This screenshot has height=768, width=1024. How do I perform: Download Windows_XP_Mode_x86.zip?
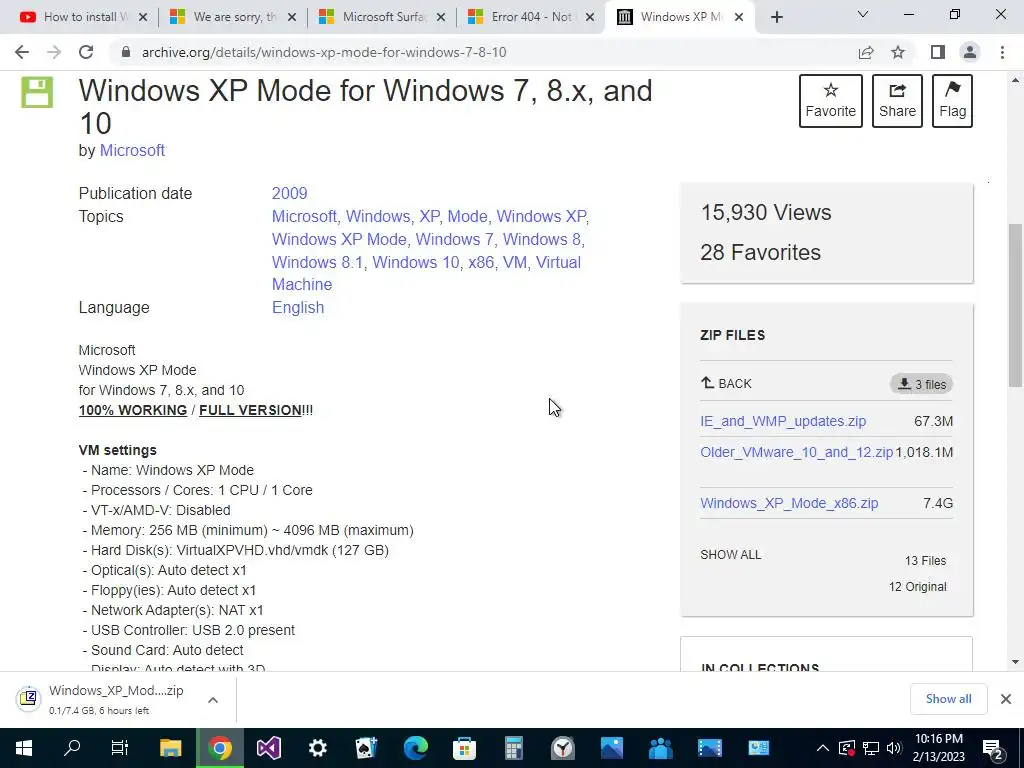tap(789, 503)
